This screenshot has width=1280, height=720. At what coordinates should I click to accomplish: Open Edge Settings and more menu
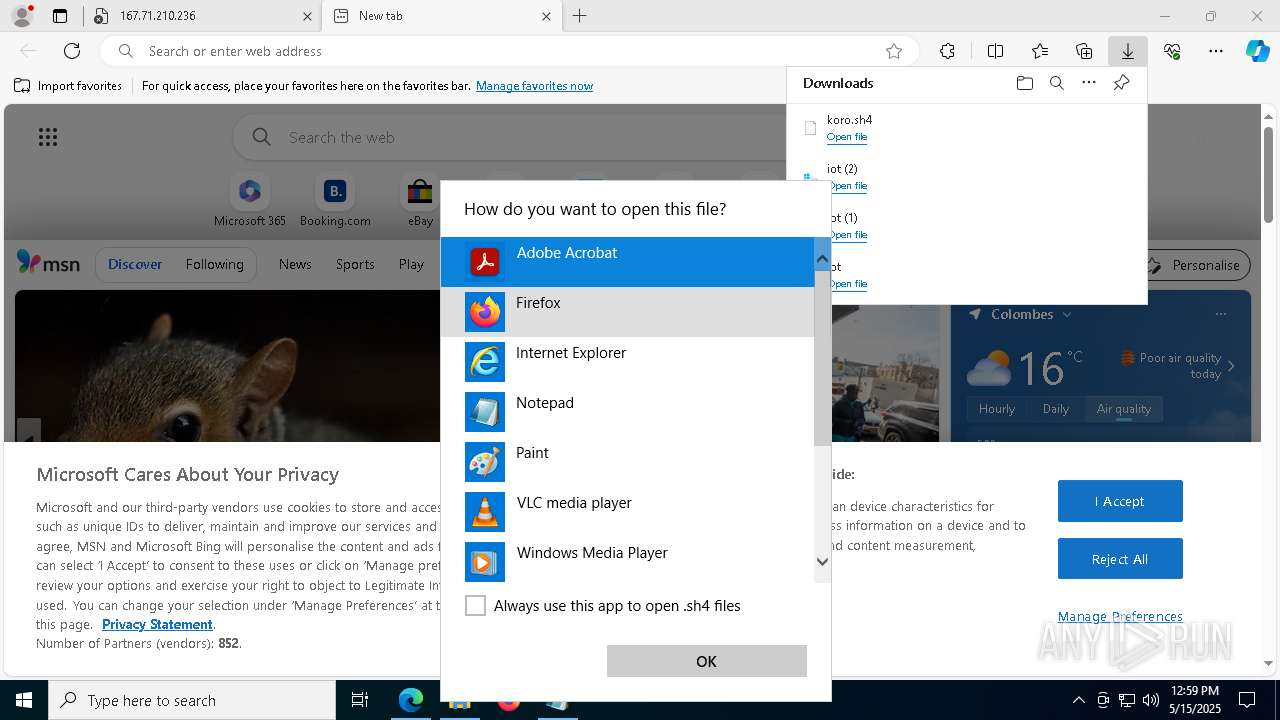click(1216, 51)
